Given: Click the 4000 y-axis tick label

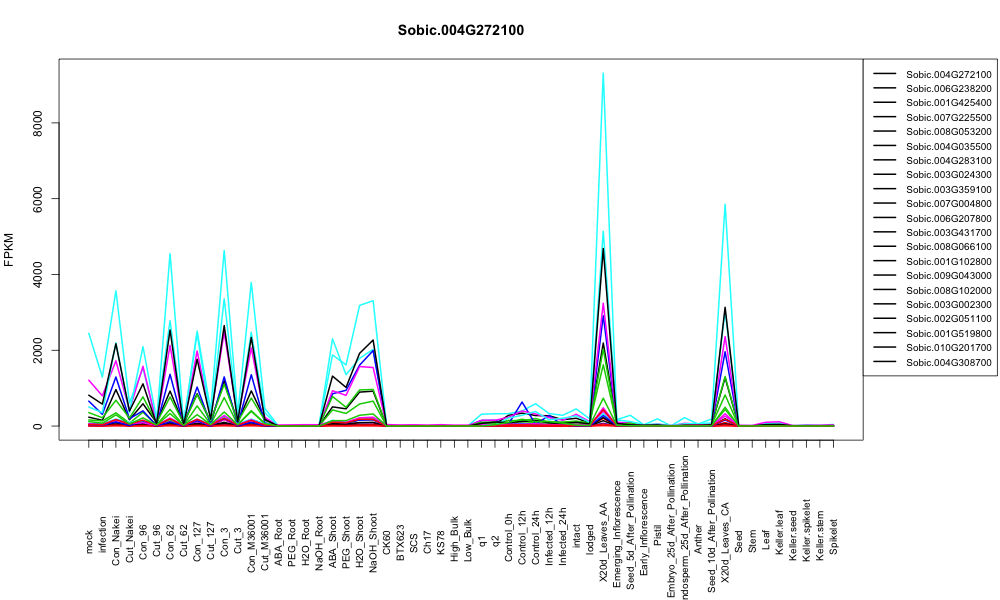Looking at the screenshot, I should tap(38, 274).
